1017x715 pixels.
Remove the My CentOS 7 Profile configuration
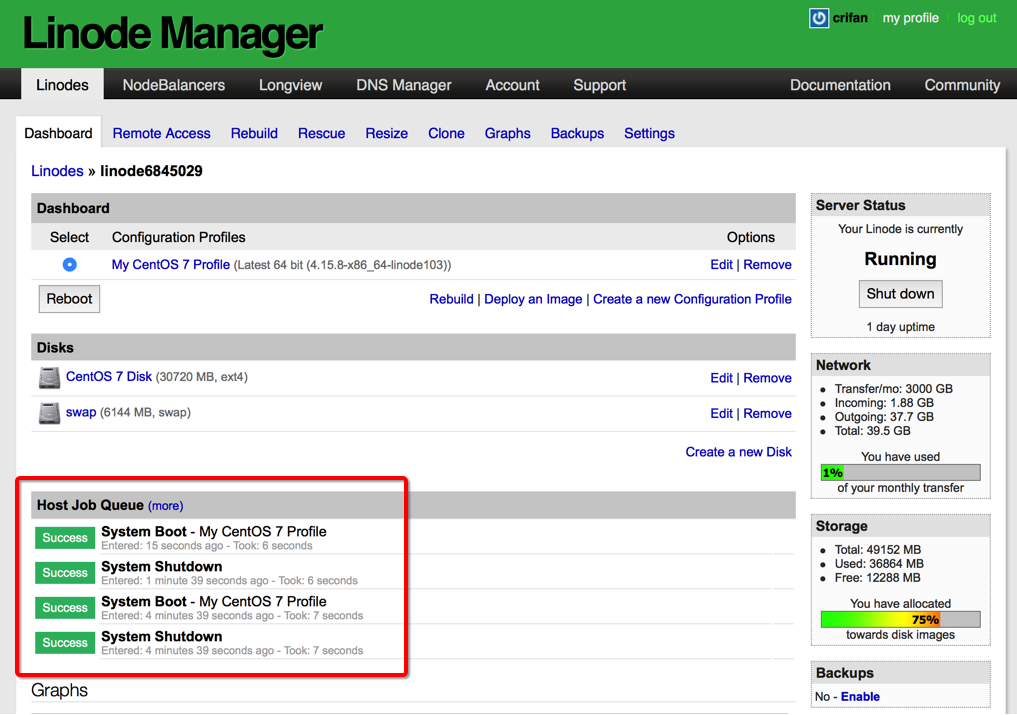pyautogui.click(x=767, y=265)
